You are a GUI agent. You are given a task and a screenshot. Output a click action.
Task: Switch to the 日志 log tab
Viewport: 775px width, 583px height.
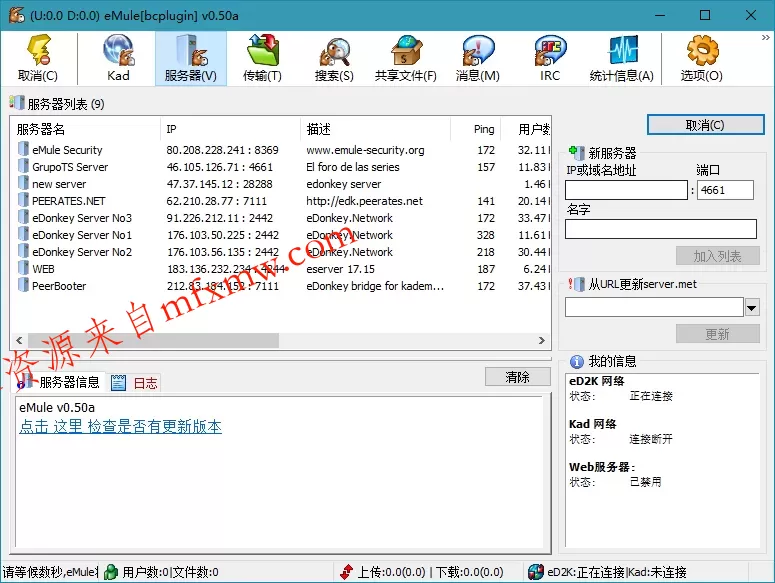tap(134, 383)
